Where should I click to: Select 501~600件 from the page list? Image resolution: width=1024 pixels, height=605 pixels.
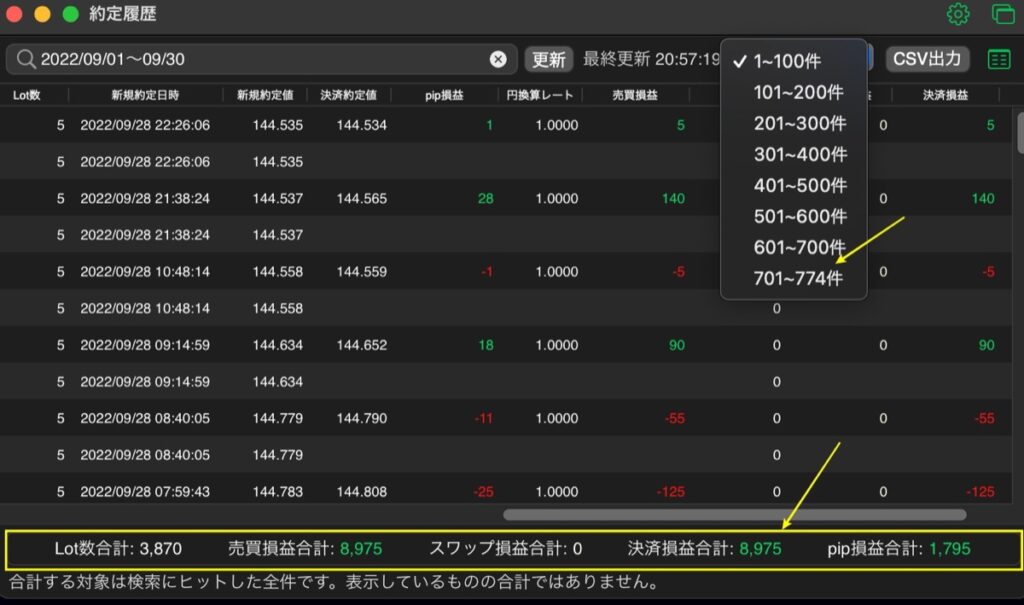tap(793, 216)
